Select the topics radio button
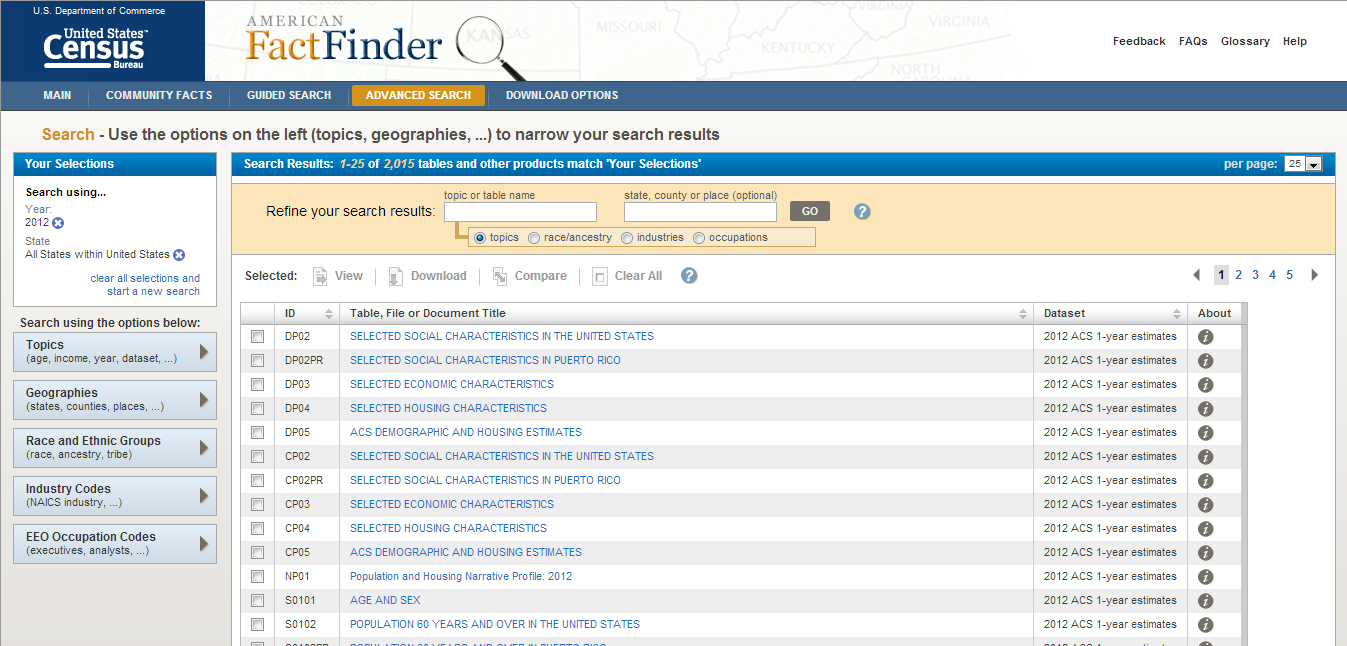Viewport: 1347px width, 646px height. tap(480, 238)
